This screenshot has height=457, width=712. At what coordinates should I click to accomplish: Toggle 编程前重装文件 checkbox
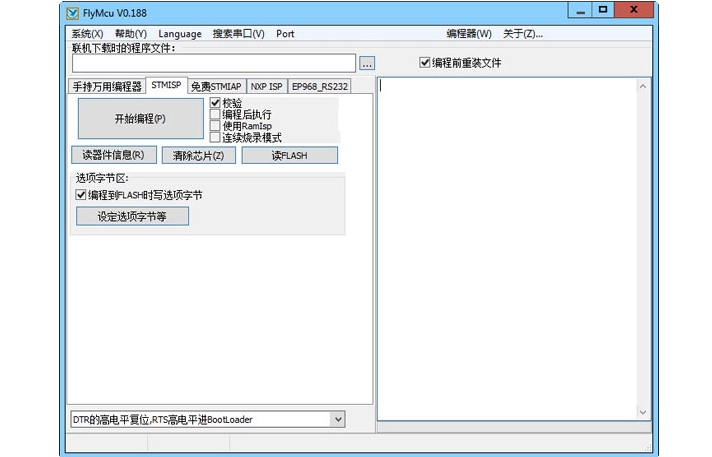(460, 62)
